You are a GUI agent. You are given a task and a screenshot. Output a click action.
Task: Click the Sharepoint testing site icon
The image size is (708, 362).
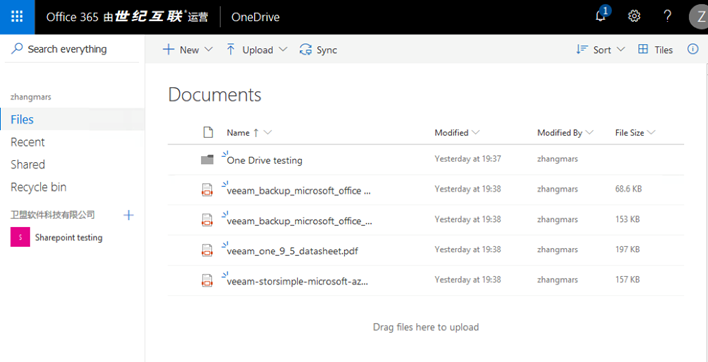[x=20, y=237]
